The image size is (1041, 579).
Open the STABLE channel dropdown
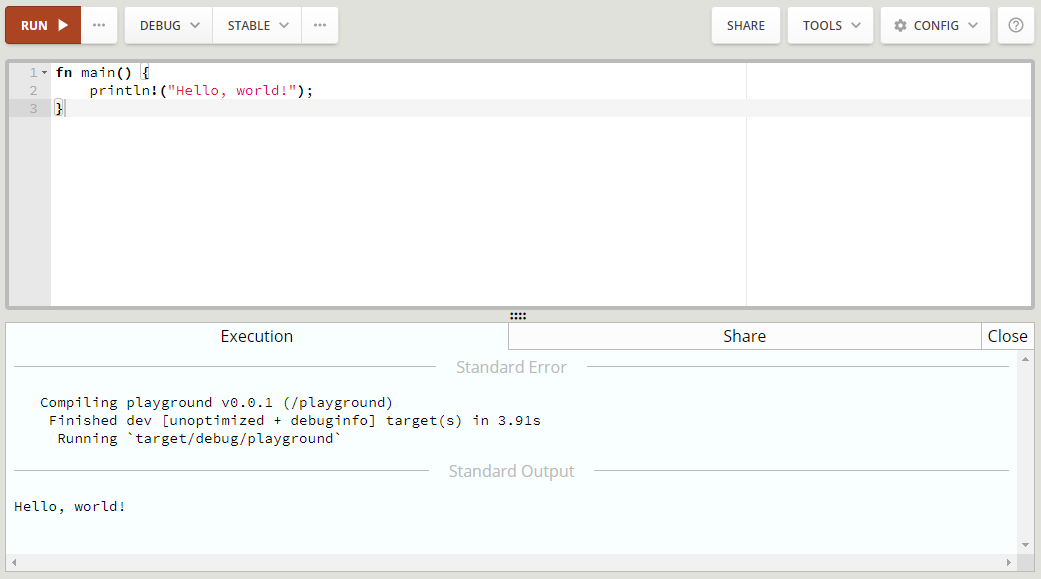point(257,25)
